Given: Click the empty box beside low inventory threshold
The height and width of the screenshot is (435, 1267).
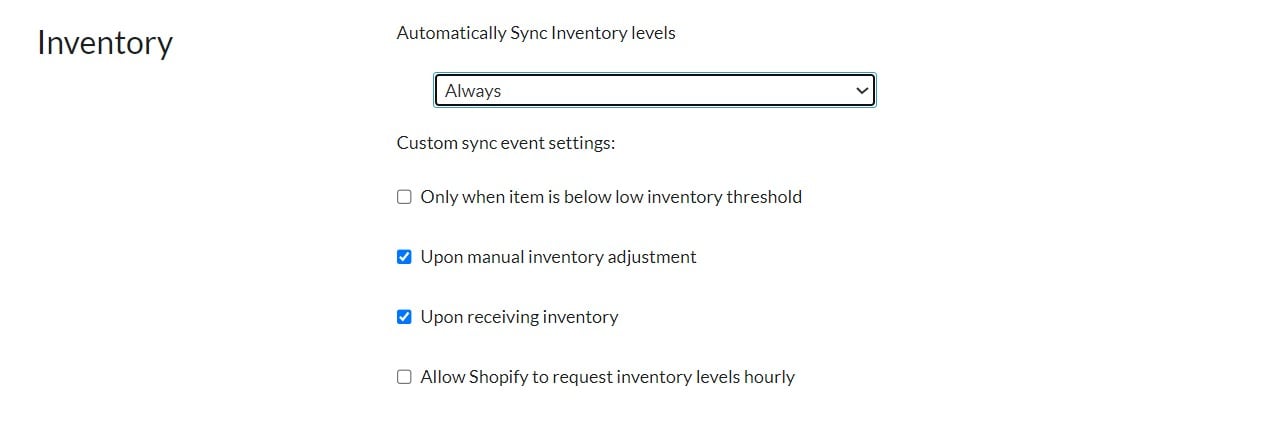Looking at the screenshot, I should [x=404, y=197].
